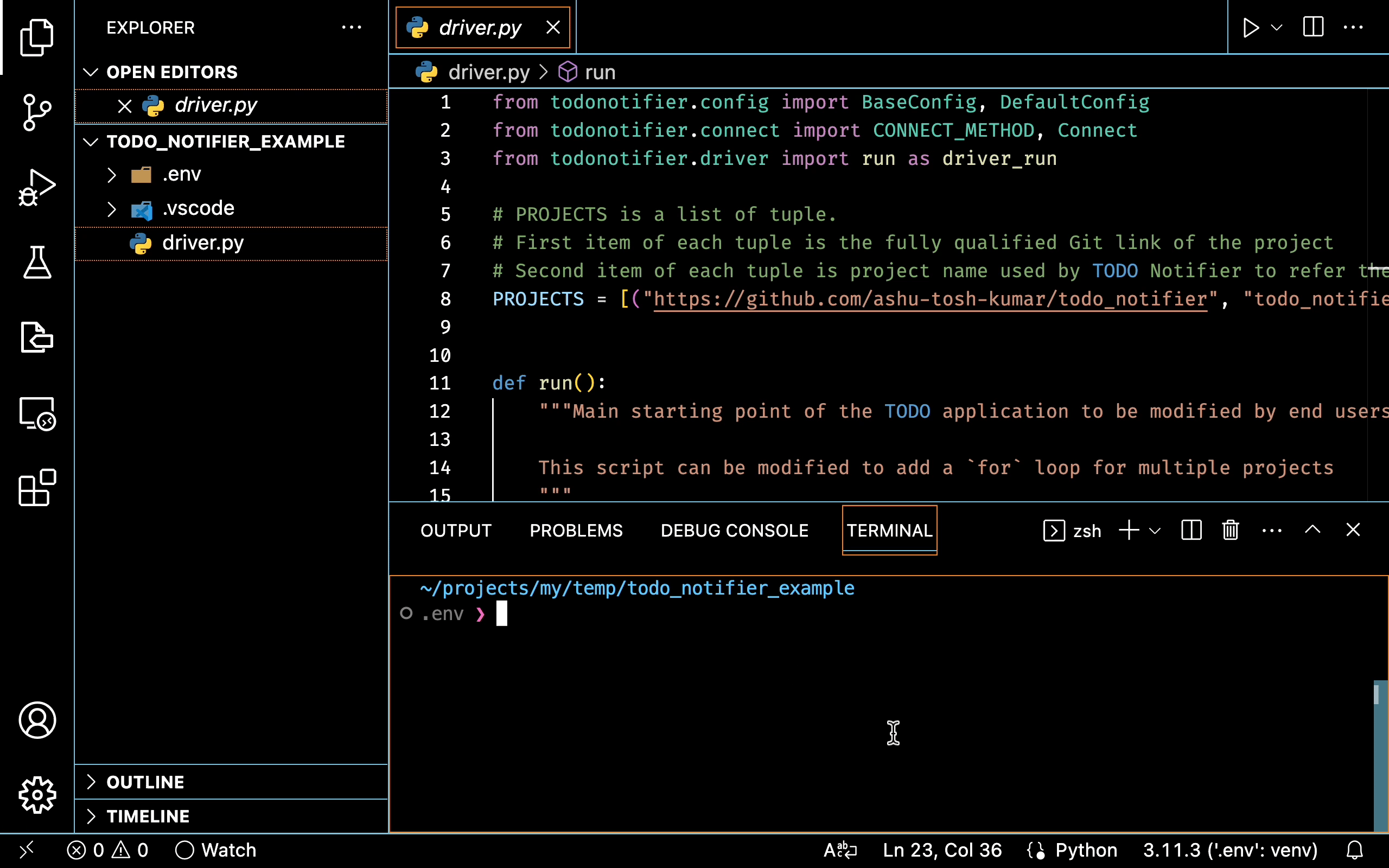Open the Source Control view

tap(37, 112)
